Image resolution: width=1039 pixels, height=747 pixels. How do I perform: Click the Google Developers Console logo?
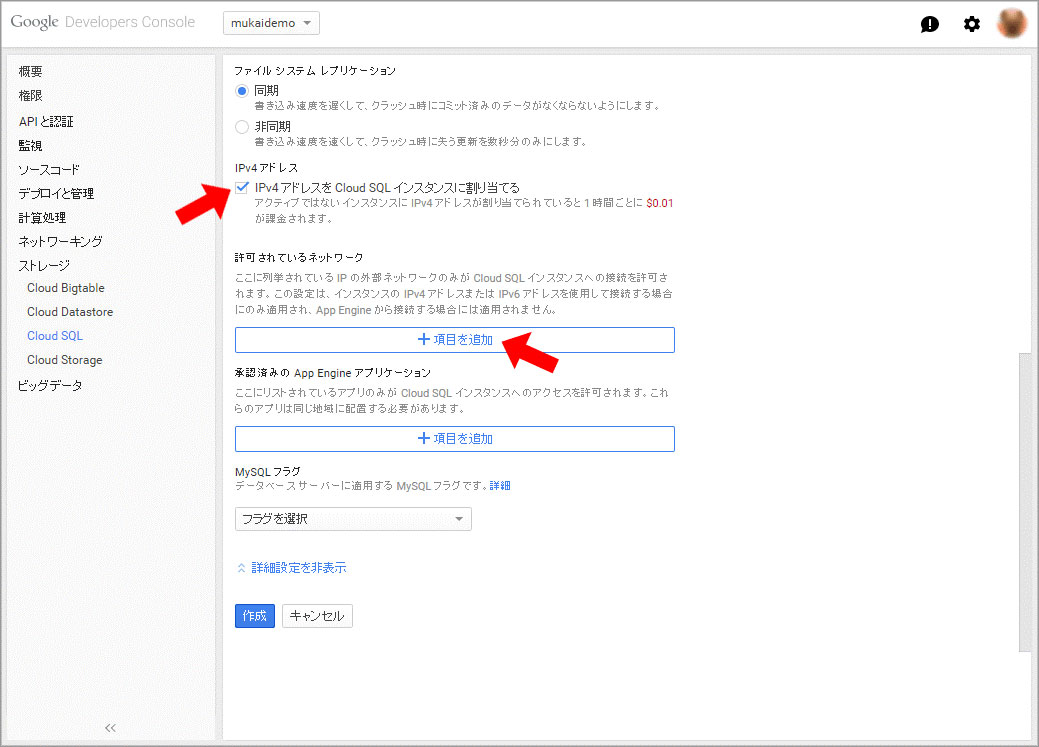(103, 22)
